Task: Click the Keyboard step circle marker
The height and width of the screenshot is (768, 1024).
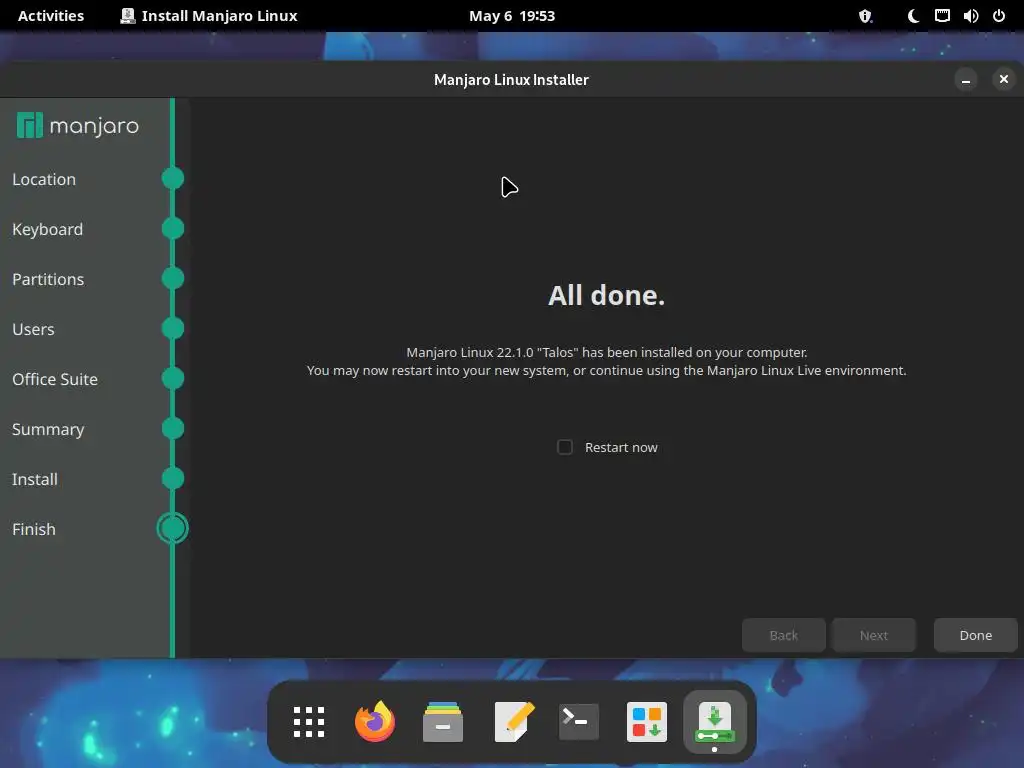Action: 173,229
